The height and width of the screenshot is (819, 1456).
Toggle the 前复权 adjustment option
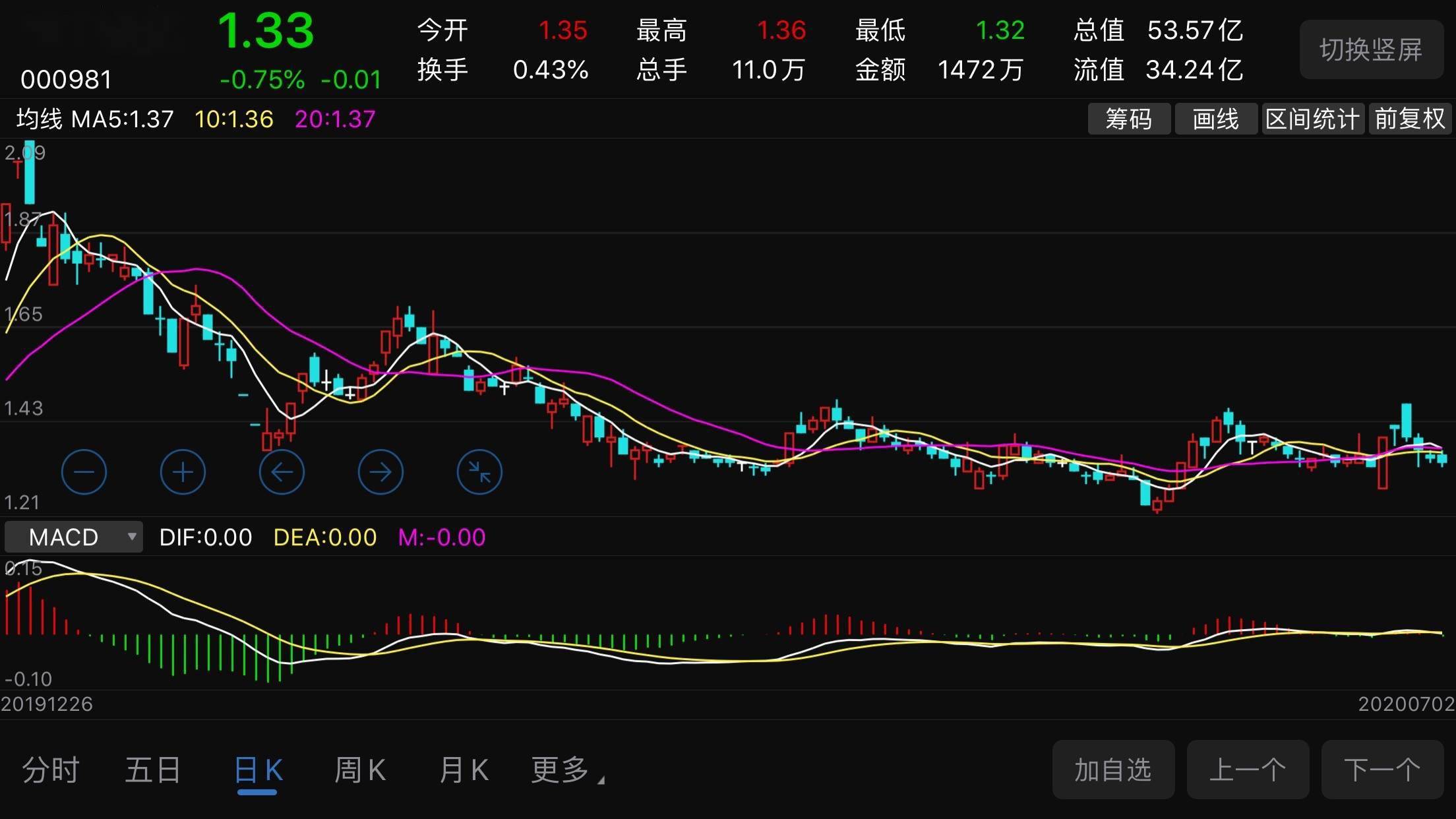click(1410, 119)
